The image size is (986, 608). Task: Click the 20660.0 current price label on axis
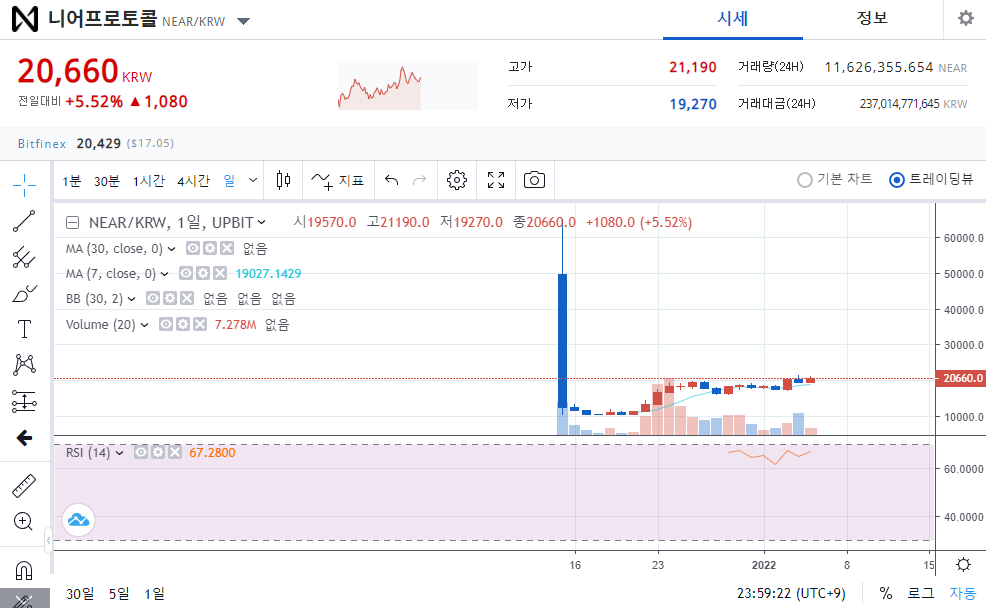click(x=961, y=379)
